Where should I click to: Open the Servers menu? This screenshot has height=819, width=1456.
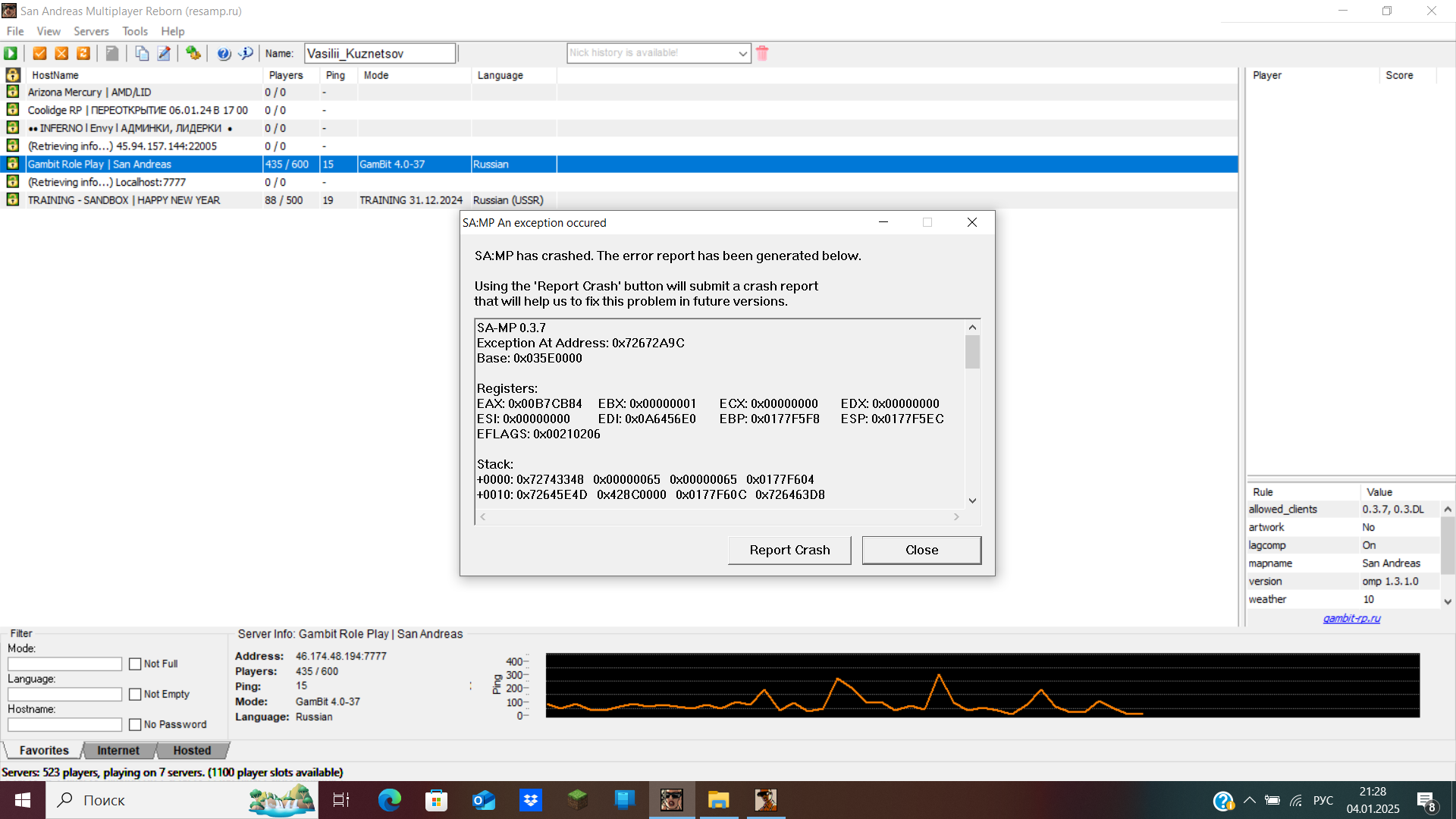(x=91, y=31)
